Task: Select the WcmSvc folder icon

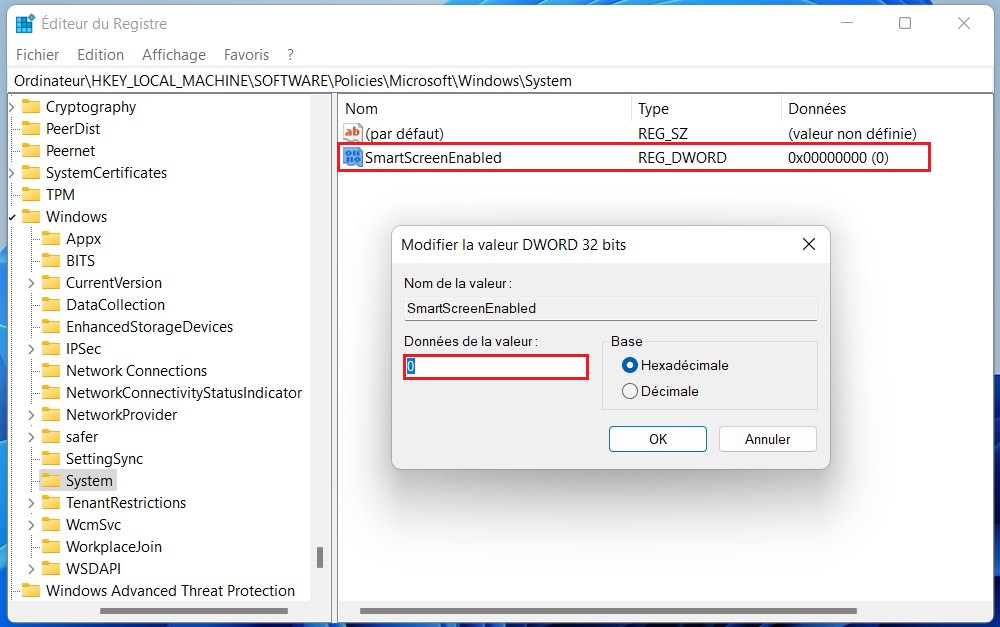Action: tap(51, 525)
